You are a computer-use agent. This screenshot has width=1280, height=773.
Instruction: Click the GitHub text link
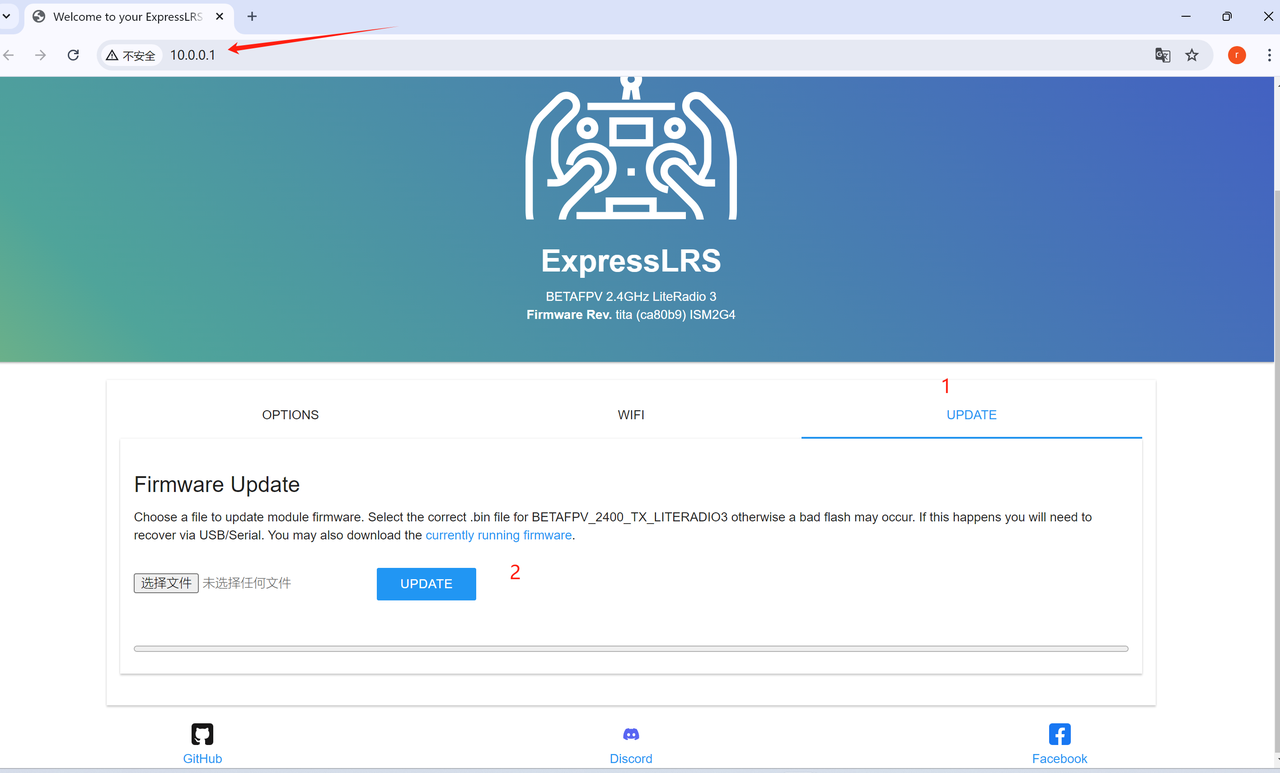click(202, 759)
